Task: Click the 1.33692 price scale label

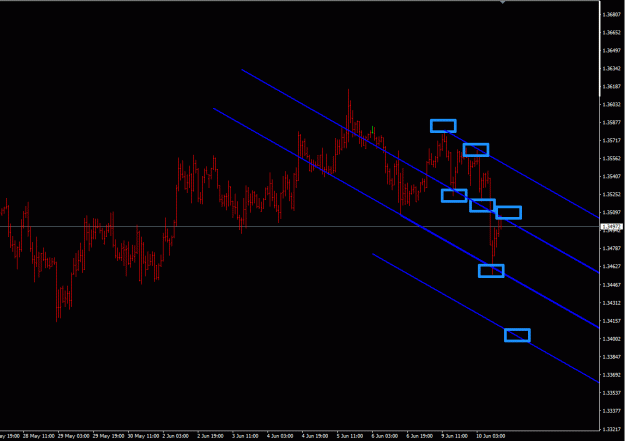Action: click(x=612, y=375)
